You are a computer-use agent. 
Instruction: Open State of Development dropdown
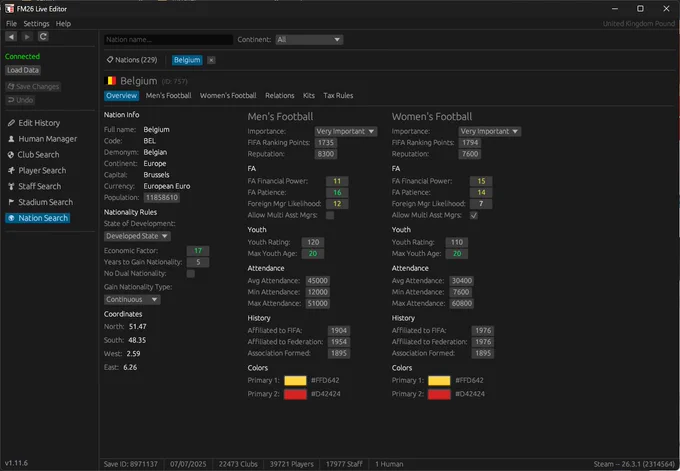tap(137, 236)
